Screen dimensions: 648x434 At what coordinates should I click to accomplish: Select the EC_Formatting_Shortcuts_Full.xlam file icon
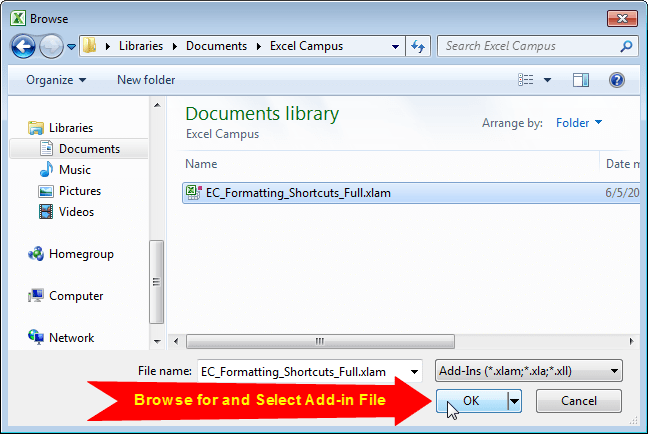pyautogui.click(x=194, y=193)
